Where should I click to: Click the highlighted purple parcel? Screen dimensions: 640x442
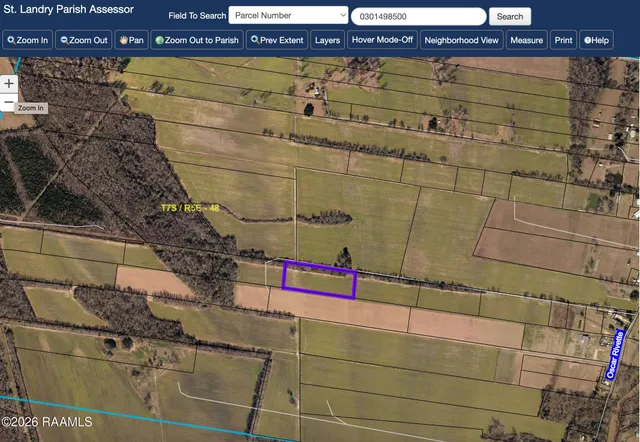coord(320,280)
